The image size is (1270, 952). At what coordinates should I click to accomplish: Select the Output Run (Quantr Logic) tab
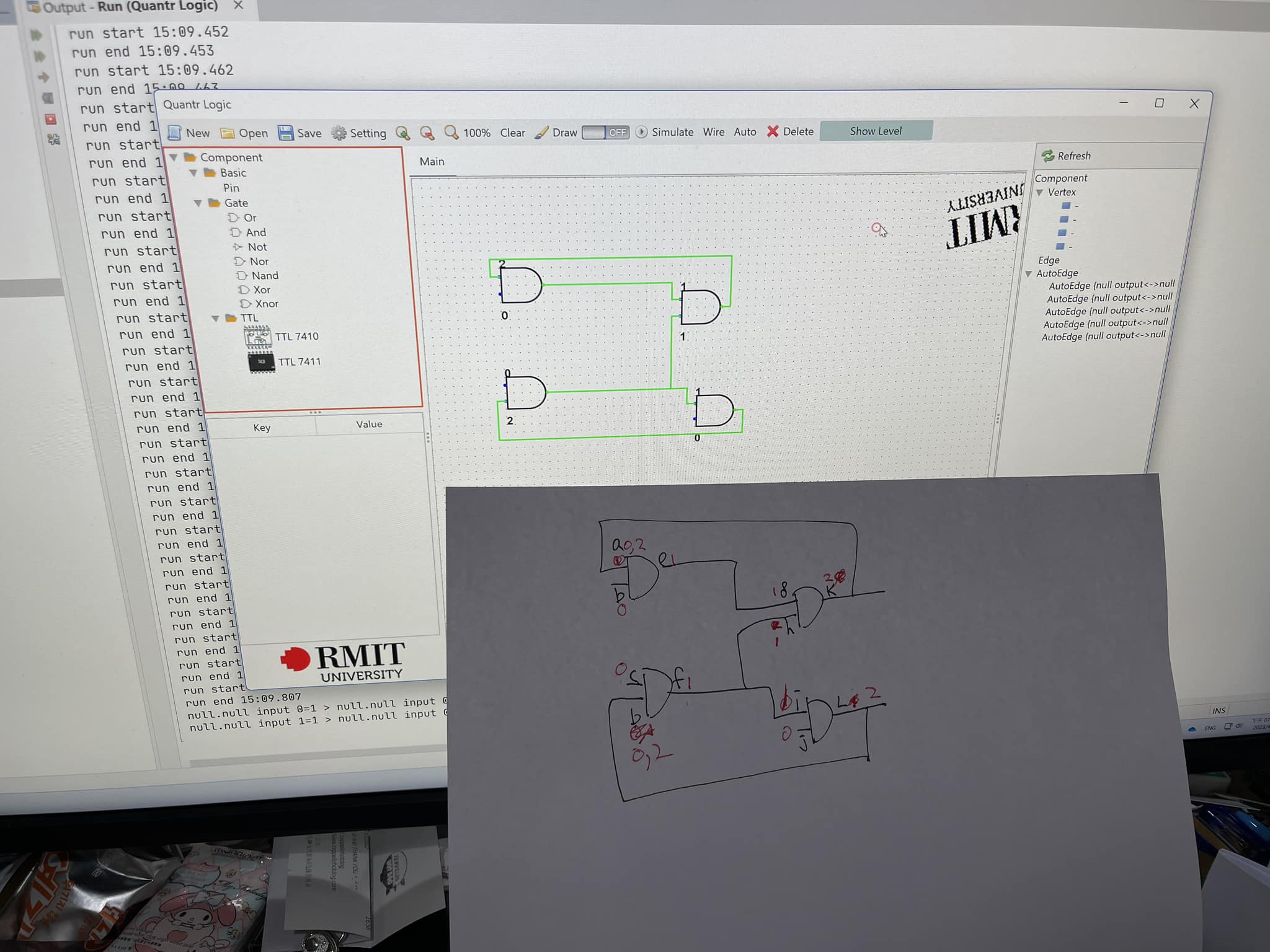130,7
